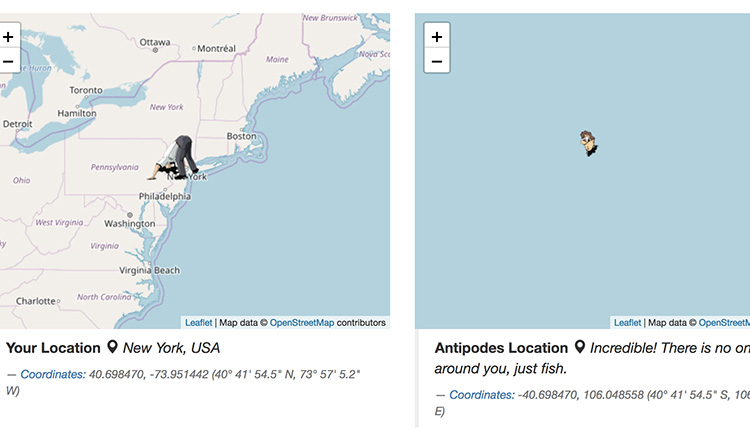Open the OpenStreetMap link on left map
Image resolution: width=750 pixels, height=430 pixels.
point(302,322)
